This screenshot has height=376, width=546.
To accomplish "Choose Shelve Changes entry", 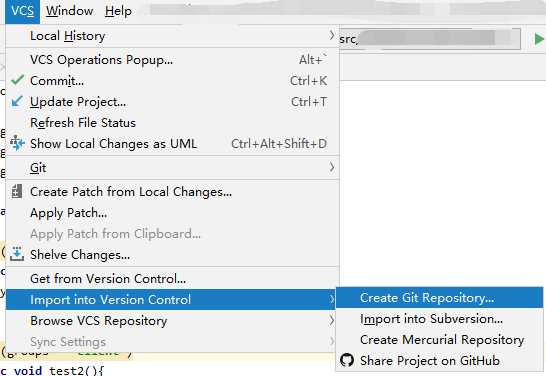I will (x=172, y=254).
